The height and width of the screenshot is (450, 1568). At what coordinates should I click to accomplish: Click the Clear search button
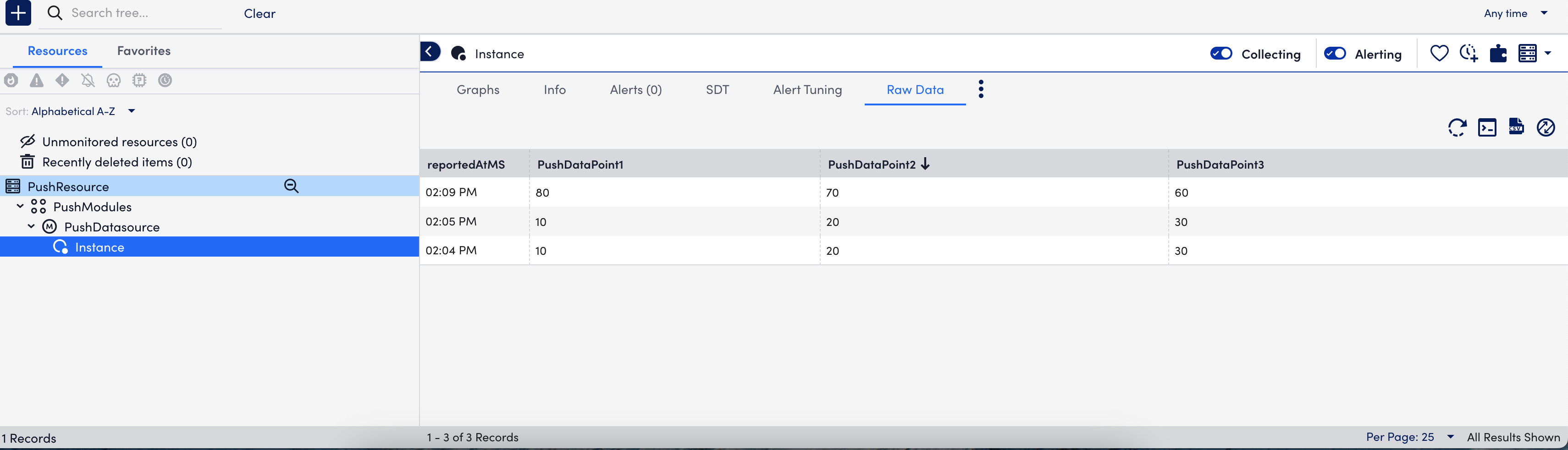tap(259, 13)
